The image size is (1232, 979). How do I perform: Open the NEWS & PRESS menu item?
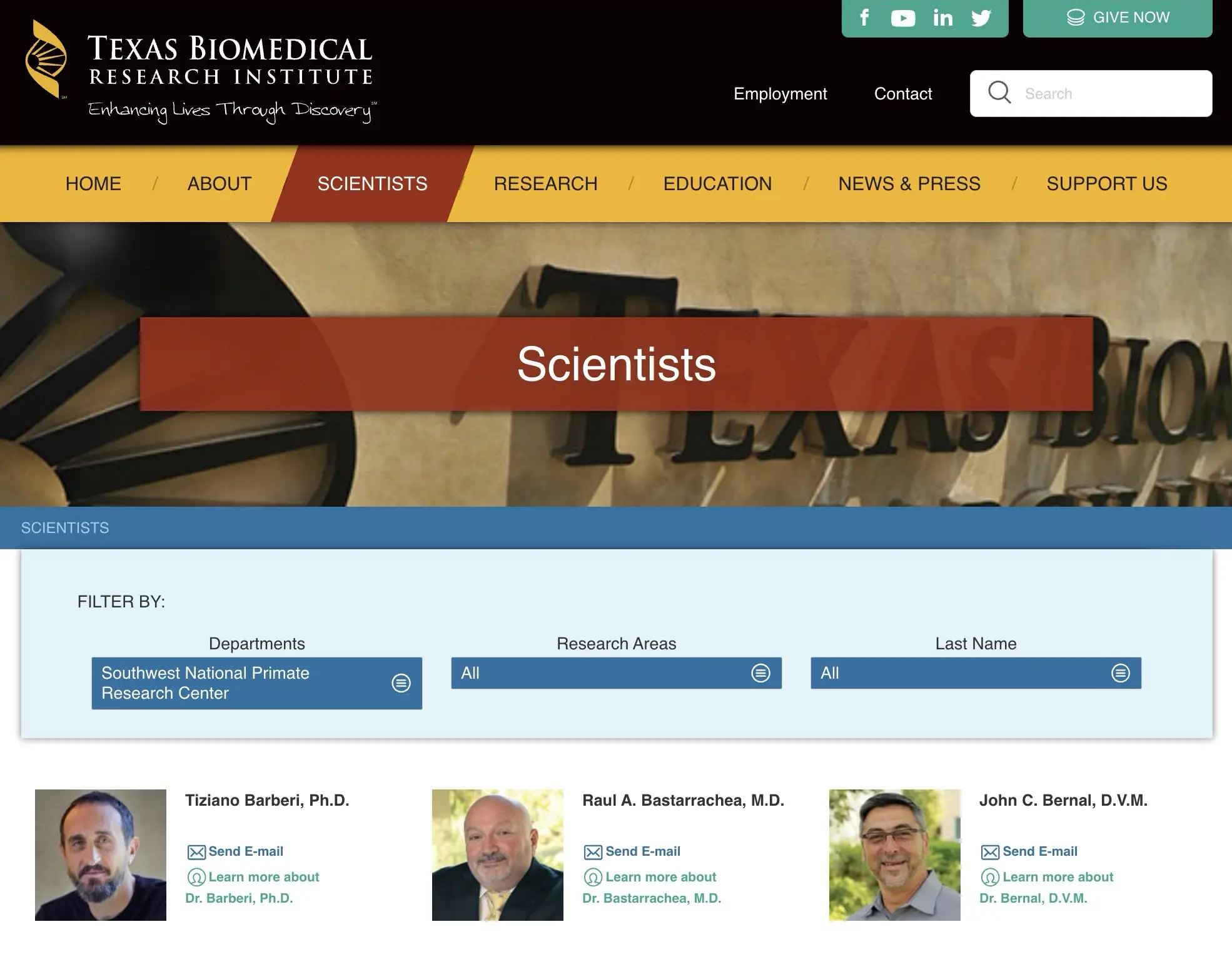point(909,183)
